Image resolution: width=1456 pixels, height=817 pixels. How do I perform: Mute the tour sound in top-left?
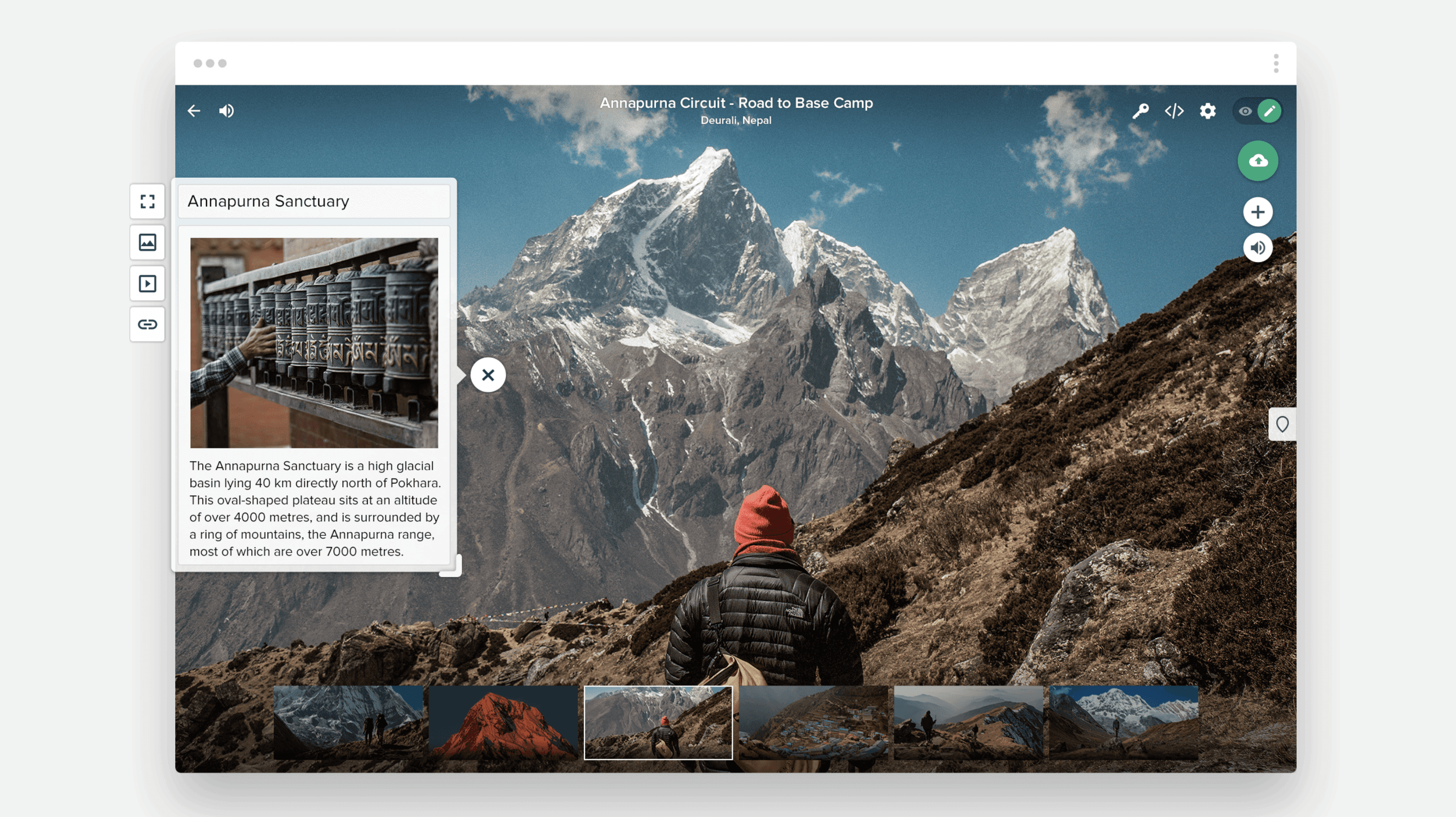point(227,111)
